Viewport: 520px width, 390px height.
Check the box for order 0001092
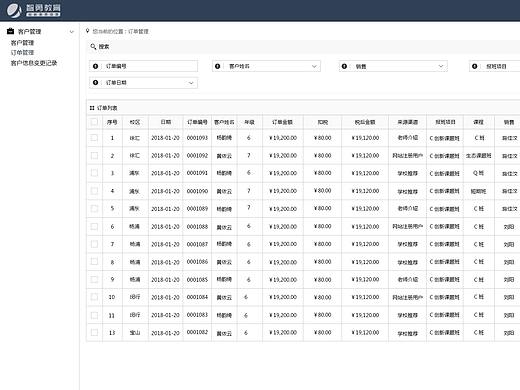coord(94,156)
